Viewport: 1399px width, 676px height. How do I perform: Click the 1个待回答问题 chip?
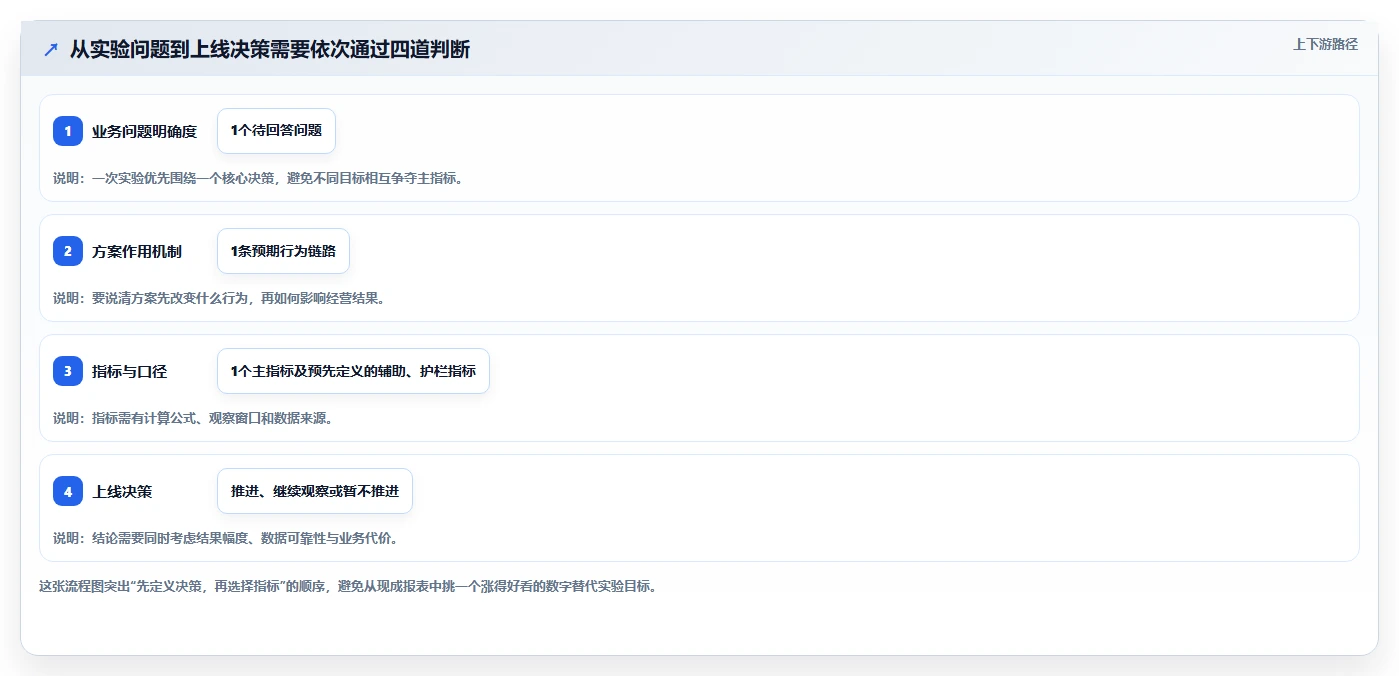pyautogui.click(x=276, y=131)
